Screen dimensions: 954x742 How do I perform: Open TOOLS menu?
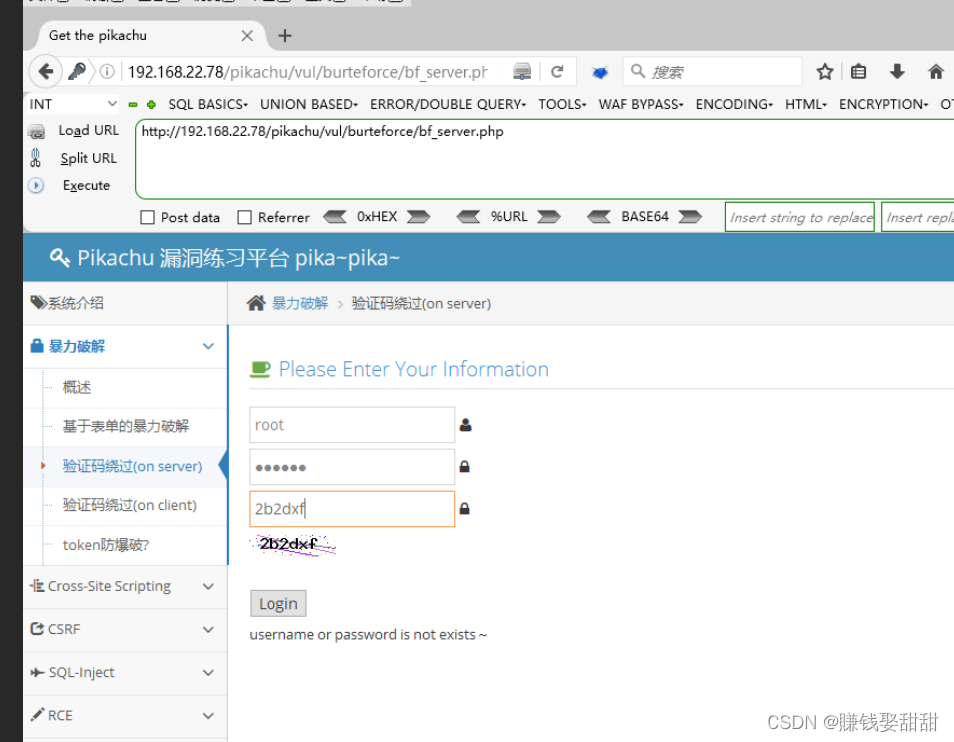(x=562, y=104)
